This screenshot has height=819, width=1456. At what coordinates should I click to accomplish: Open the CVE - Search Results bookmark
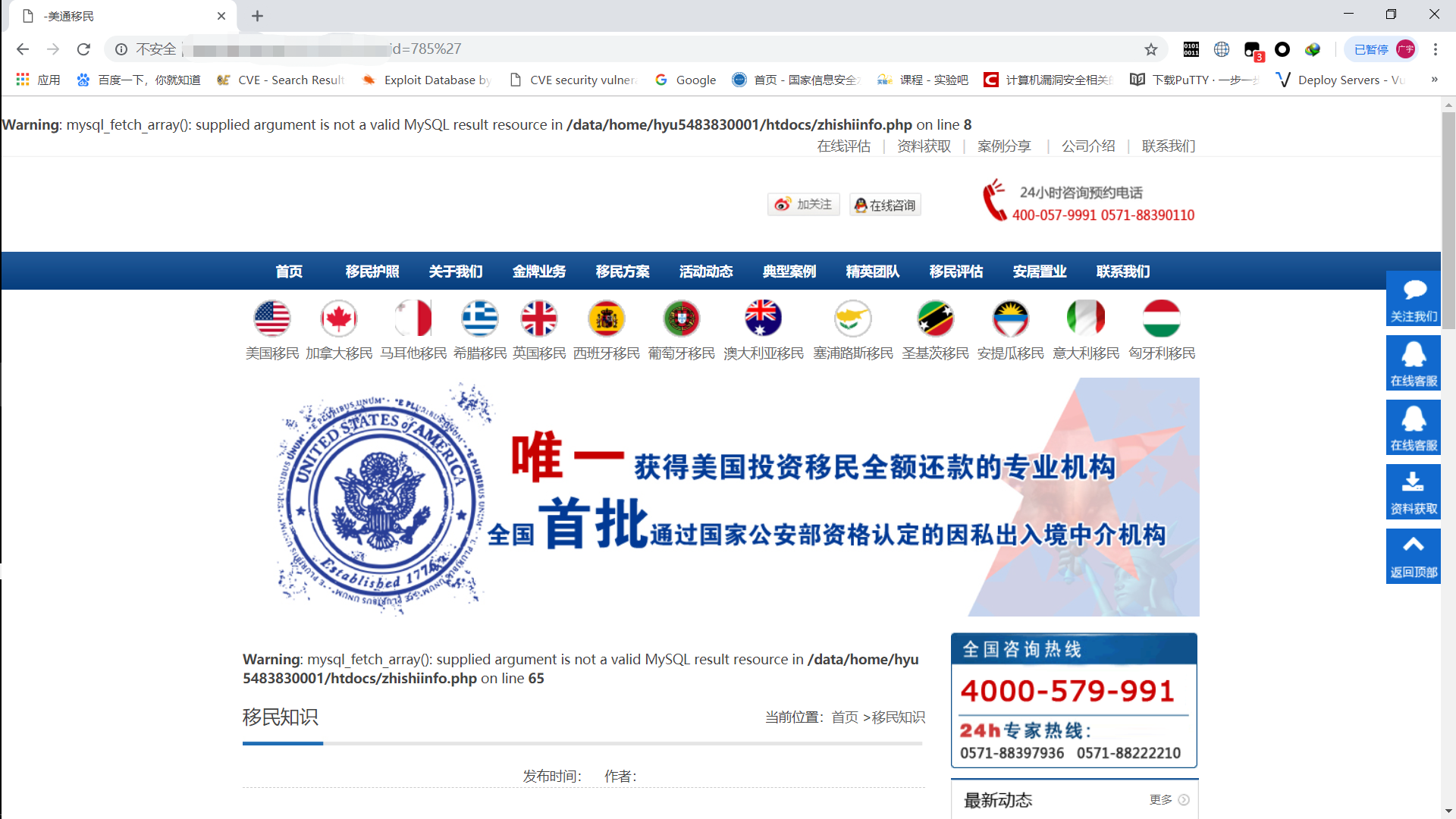(281, 80)
